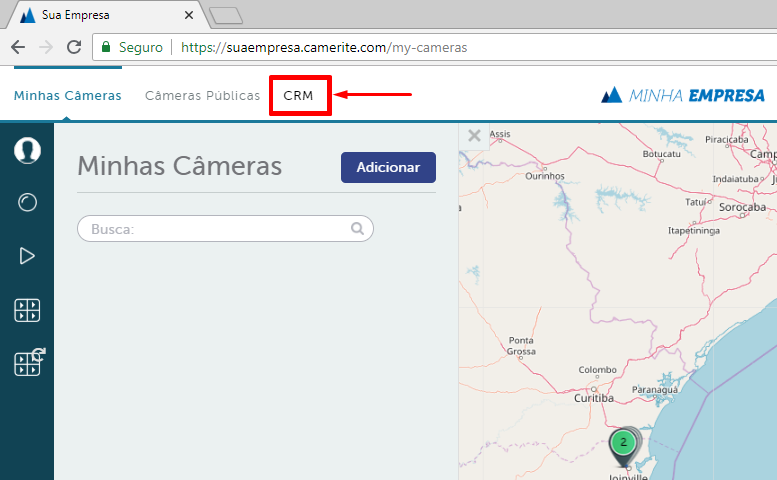Click the magnifier icon in Busca field
The width and height of the screenshot is (777, 480).
(x=357, y=229)
